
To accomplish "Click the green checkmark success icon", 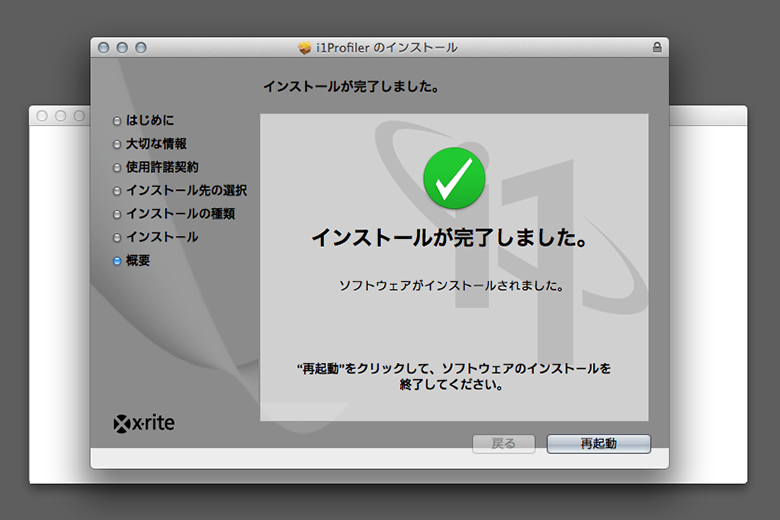I will click(x=454, y=177).
